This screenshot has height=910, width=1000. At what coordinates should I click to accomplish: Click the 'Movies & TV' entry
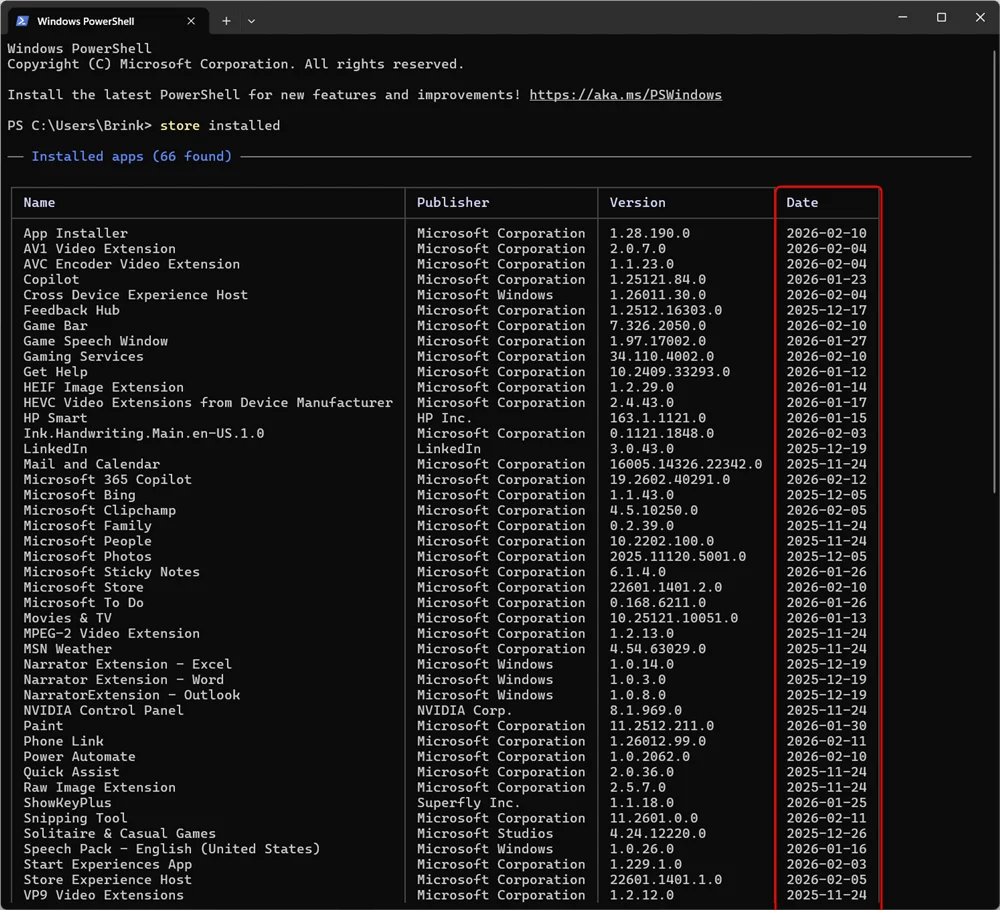pos(68,618)
